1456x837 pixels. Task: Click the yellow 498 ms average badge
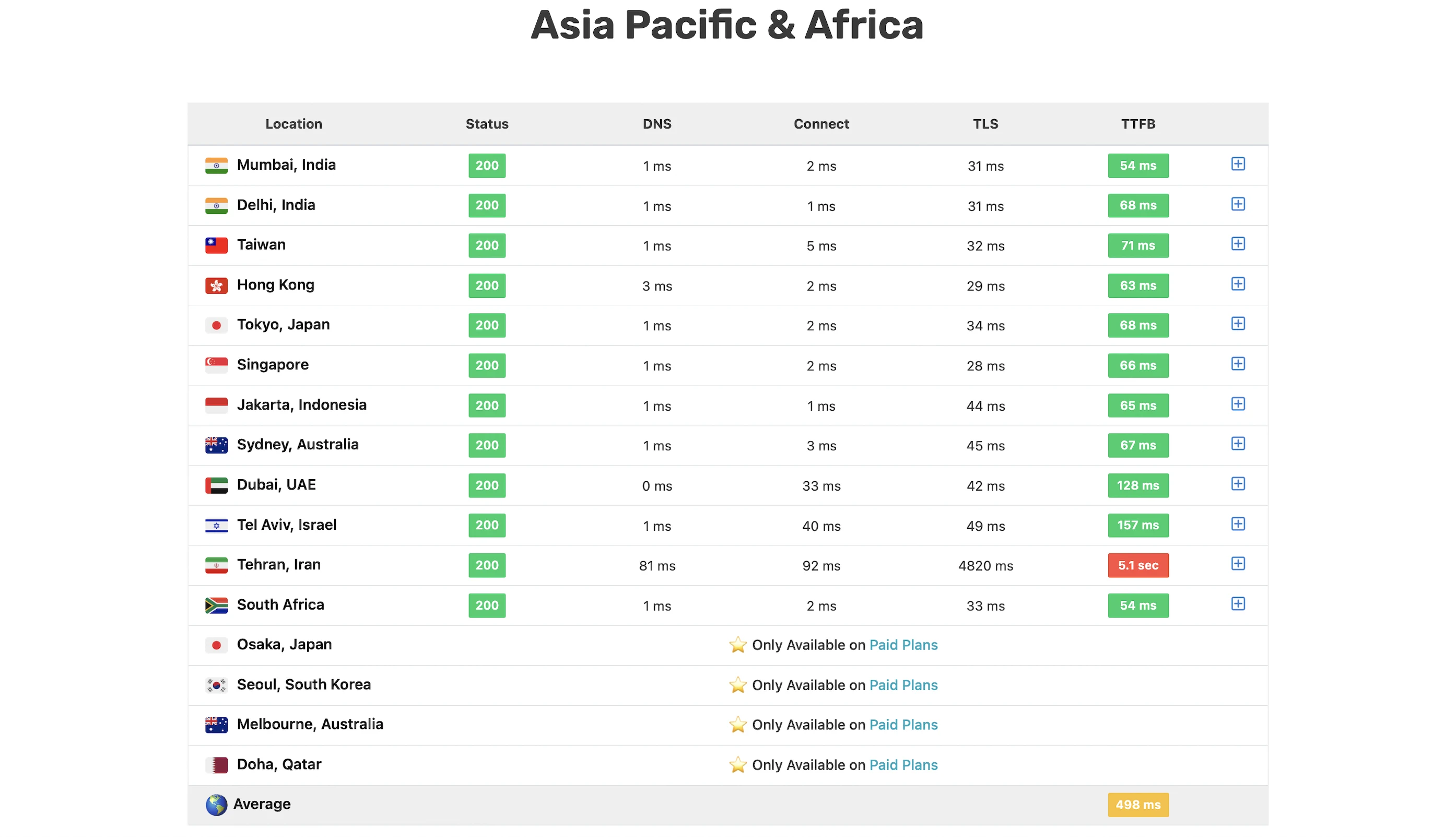tap(1137, 804)
